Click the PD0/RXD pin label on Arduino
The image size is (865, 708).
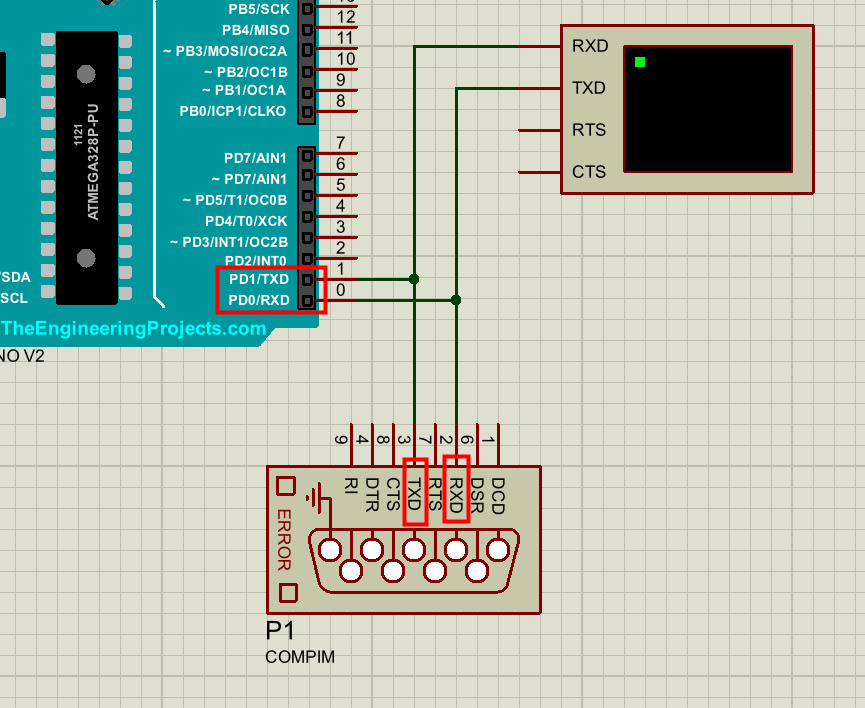[x=258, y=300]
